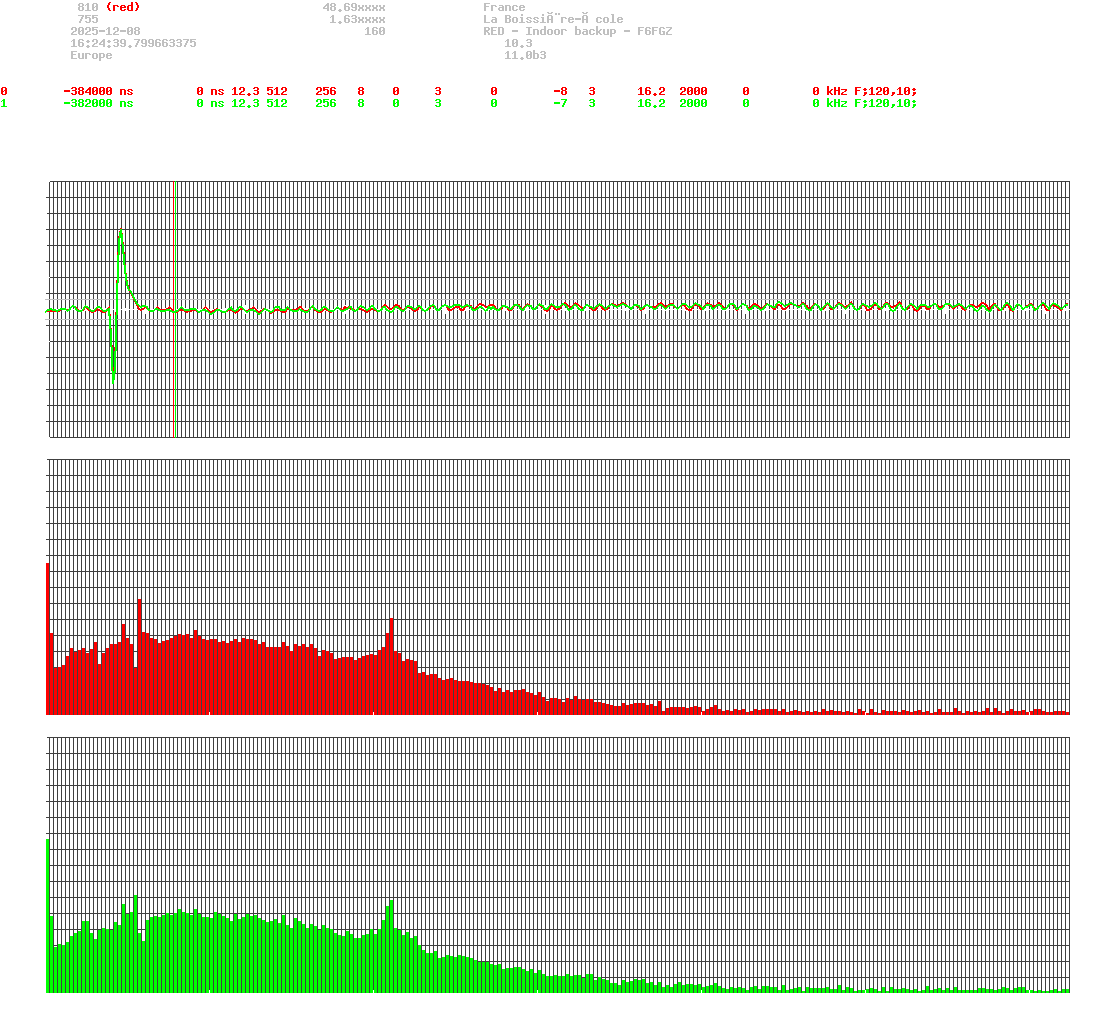This screenshot has height=1015, width=1095.
Task: Click the tallest first bar in green spectrum
Action: [x=47, y=915]
